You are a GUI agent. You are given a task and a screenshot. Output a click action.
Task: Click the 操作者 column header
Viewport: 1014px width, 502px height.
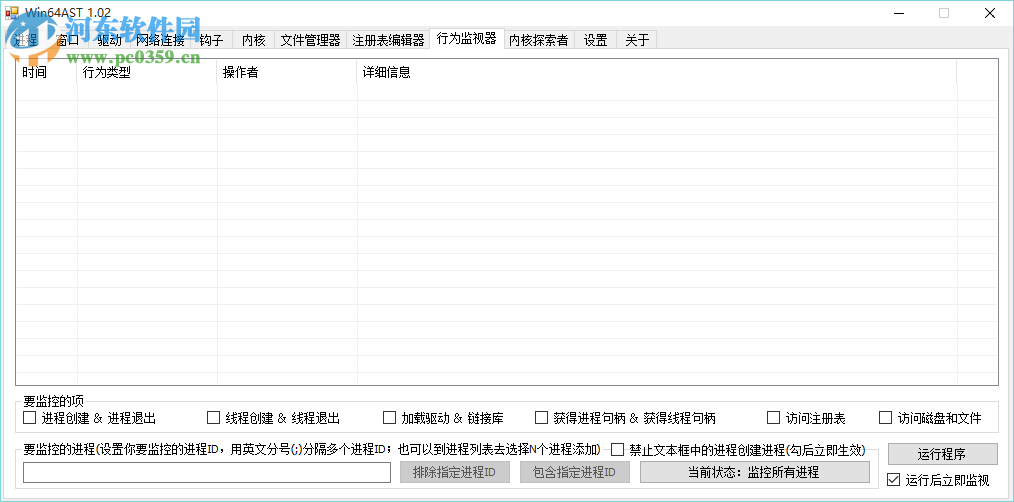(287, 72)
